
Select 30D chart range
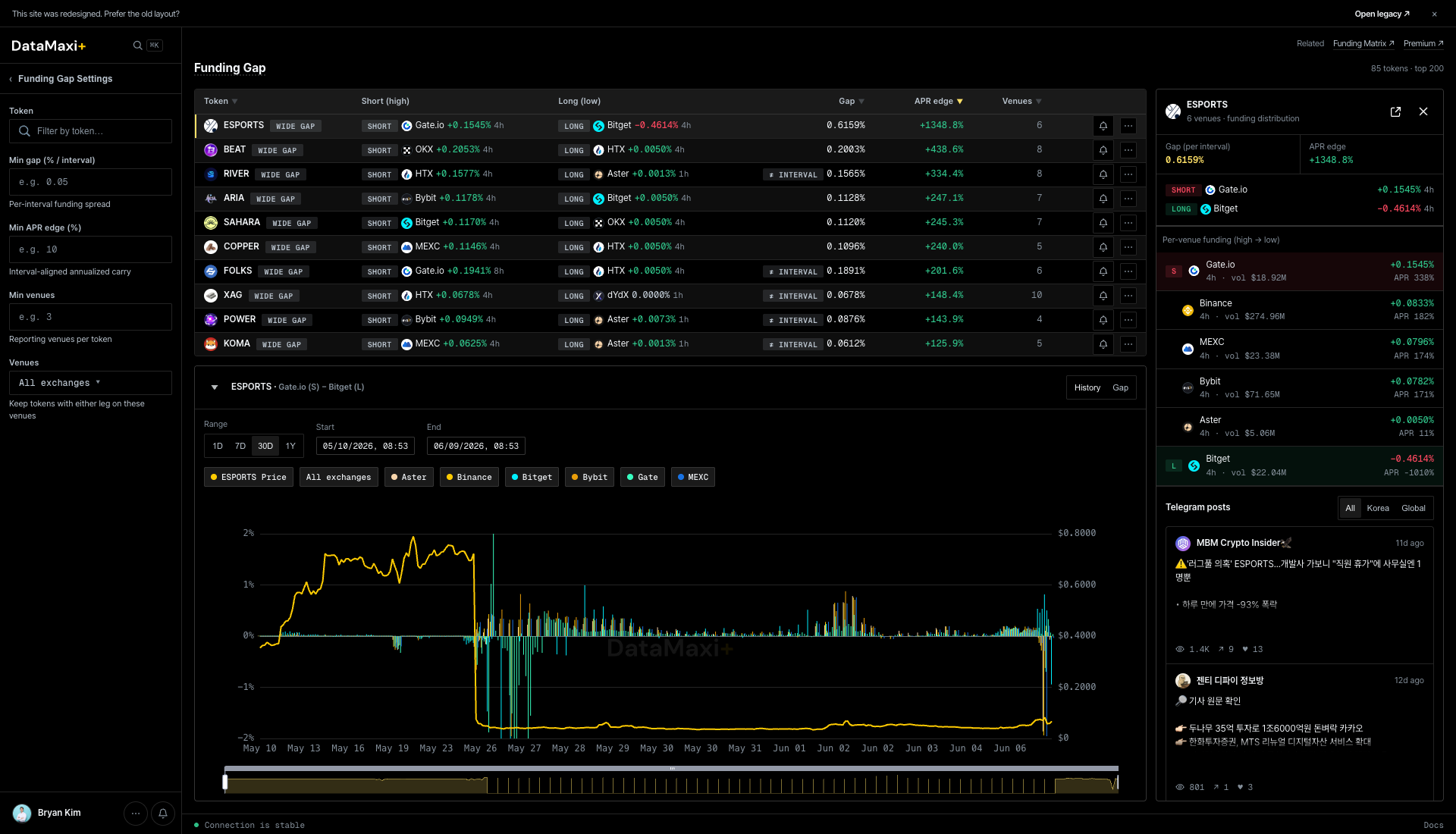point(265,447)
